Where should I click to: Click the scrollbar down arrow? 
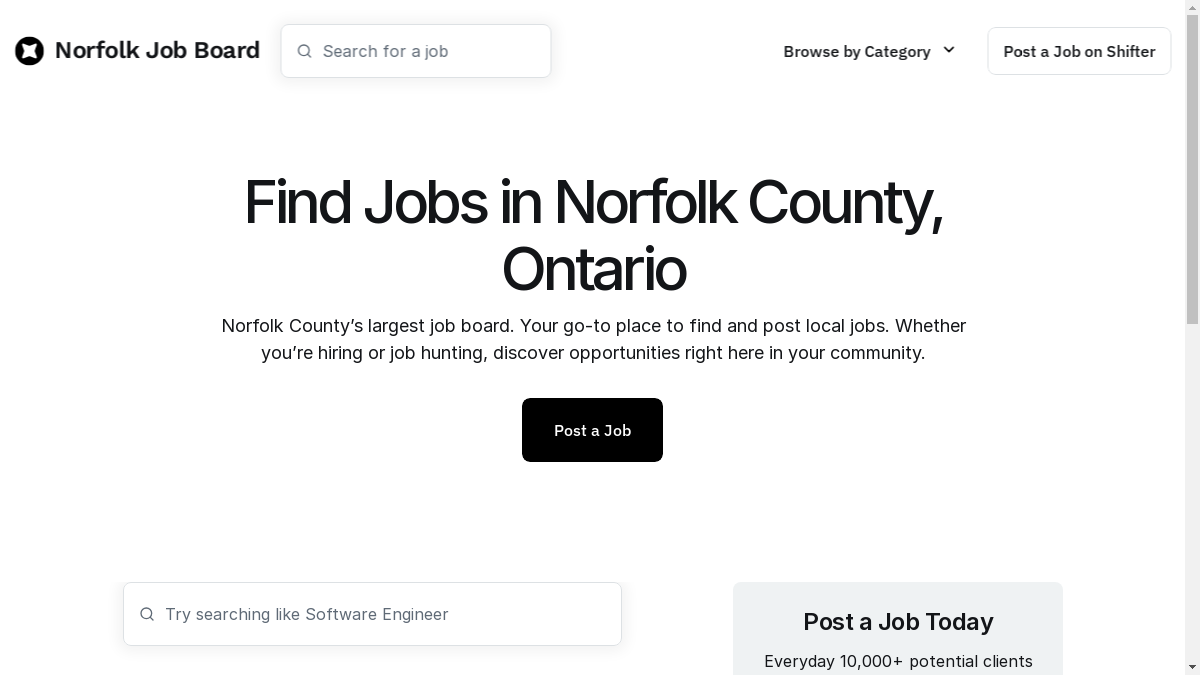point(1192,667)
